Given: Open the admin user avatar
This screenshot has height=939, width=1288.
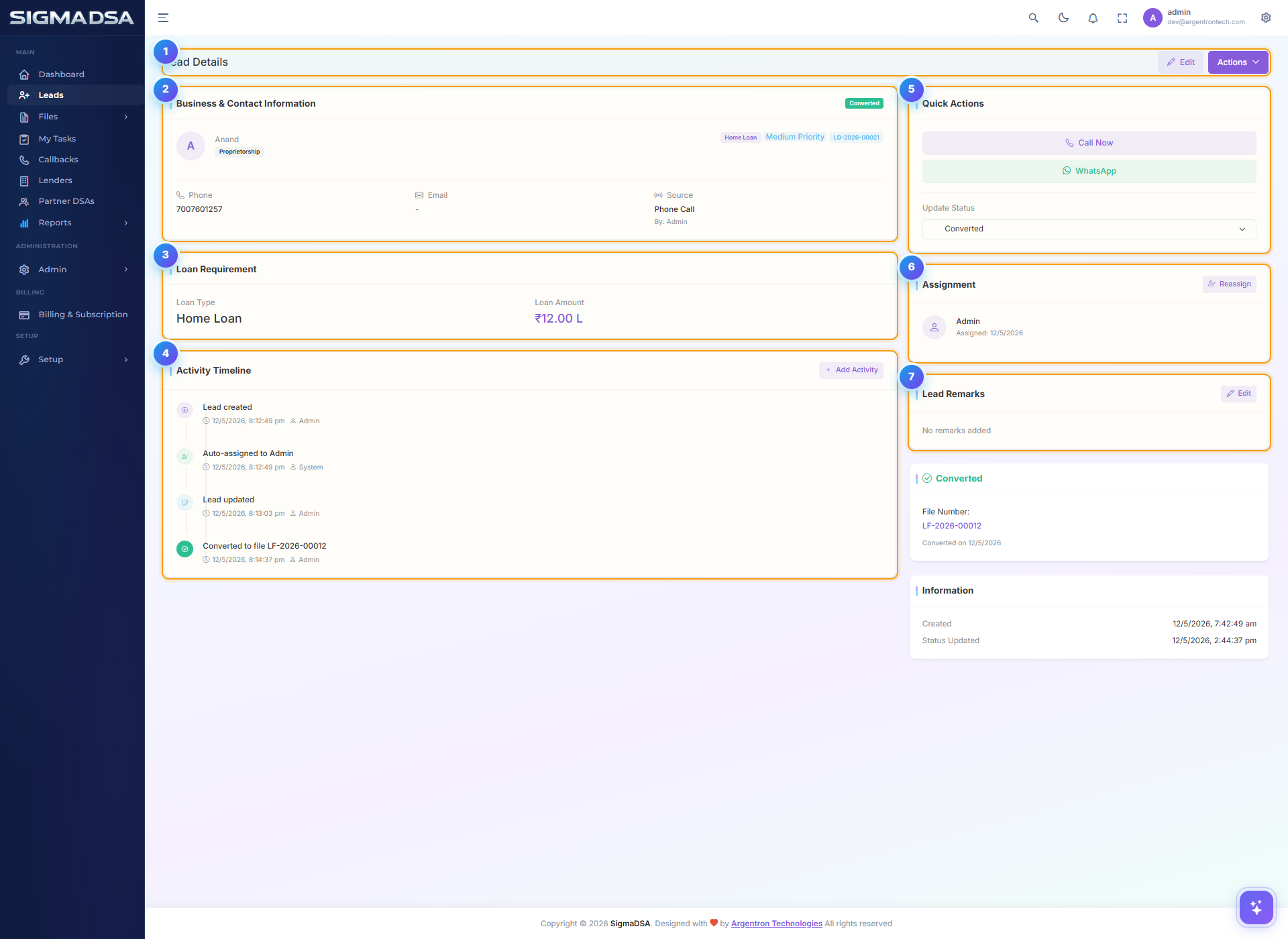Looking at the screenshot, I should [x=1152, y=18].
